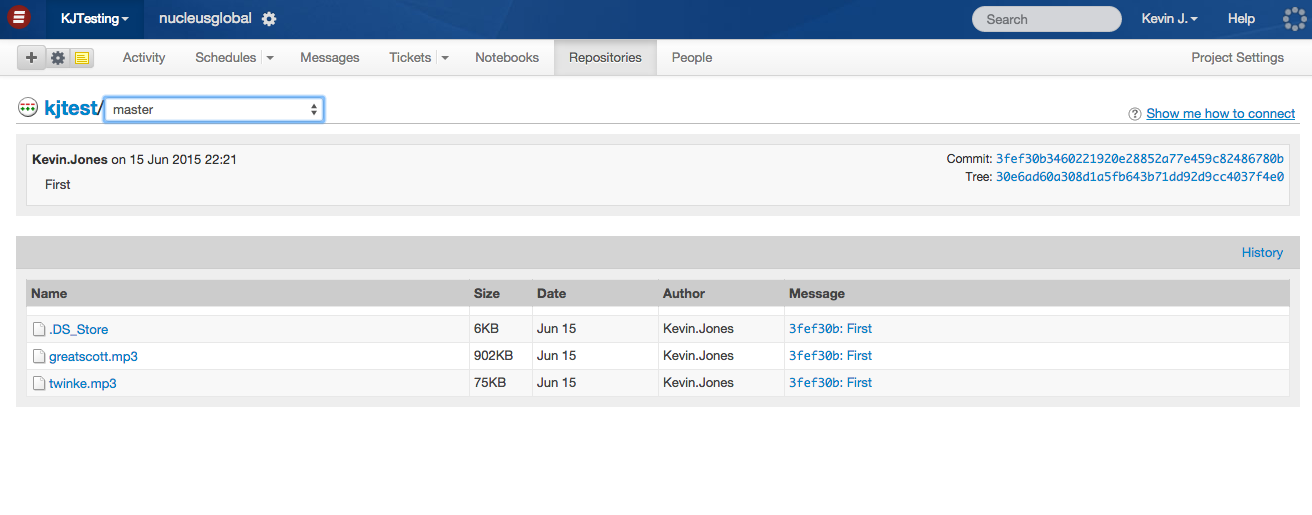
Task: Open the Tickets tab
Action: [410, 58]
